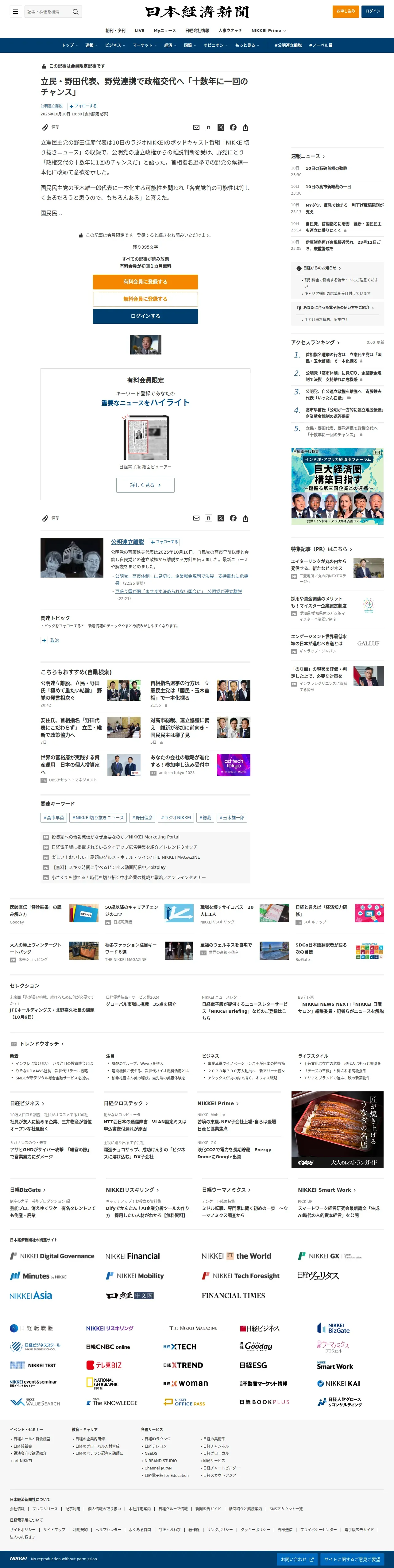Open the NIKKEI Tech Foresight logo
Viewport: 394px width, 1568px height.
pyautogui.click(x=241, y=1275)
